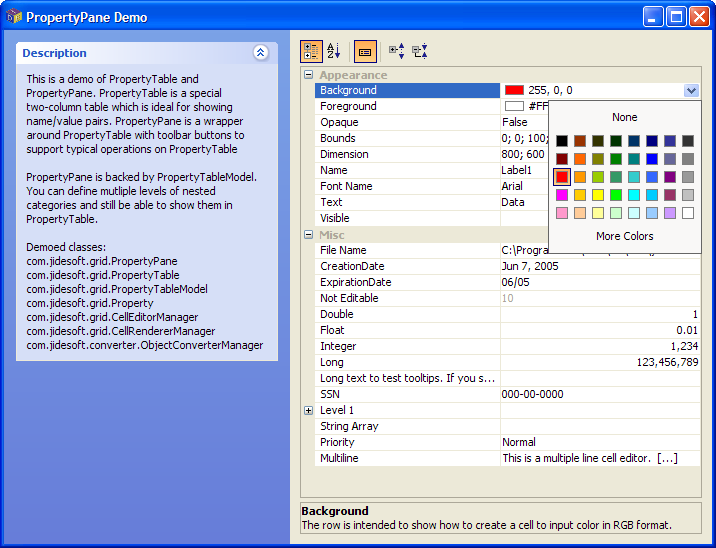This screenshot has width=716, height=548.
Task: Click the 06/05 ExpirationDate value
Action: coord(516,282)
